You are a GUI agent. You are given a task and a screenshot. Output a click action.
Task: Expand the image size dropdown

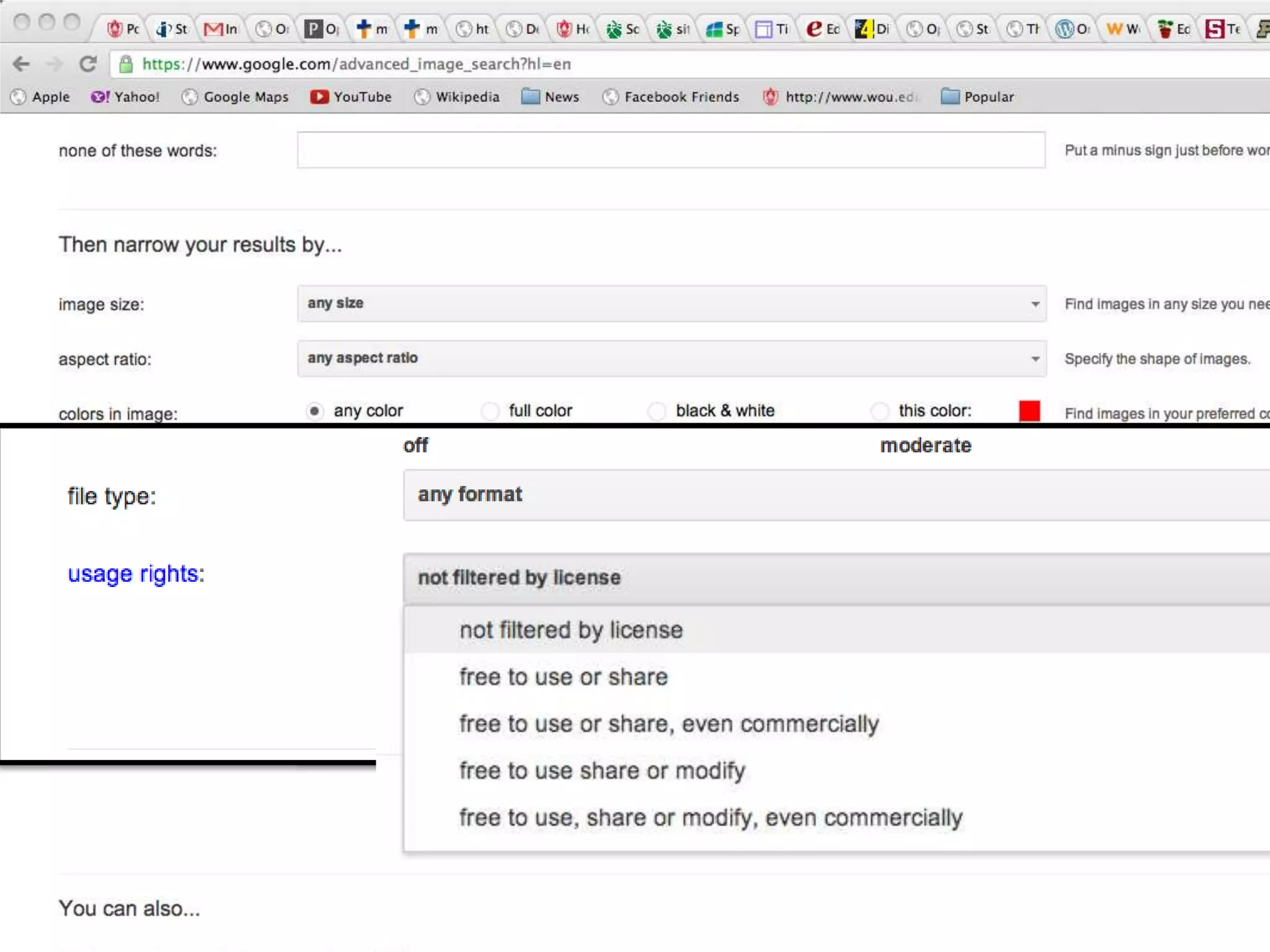(671, 304)
